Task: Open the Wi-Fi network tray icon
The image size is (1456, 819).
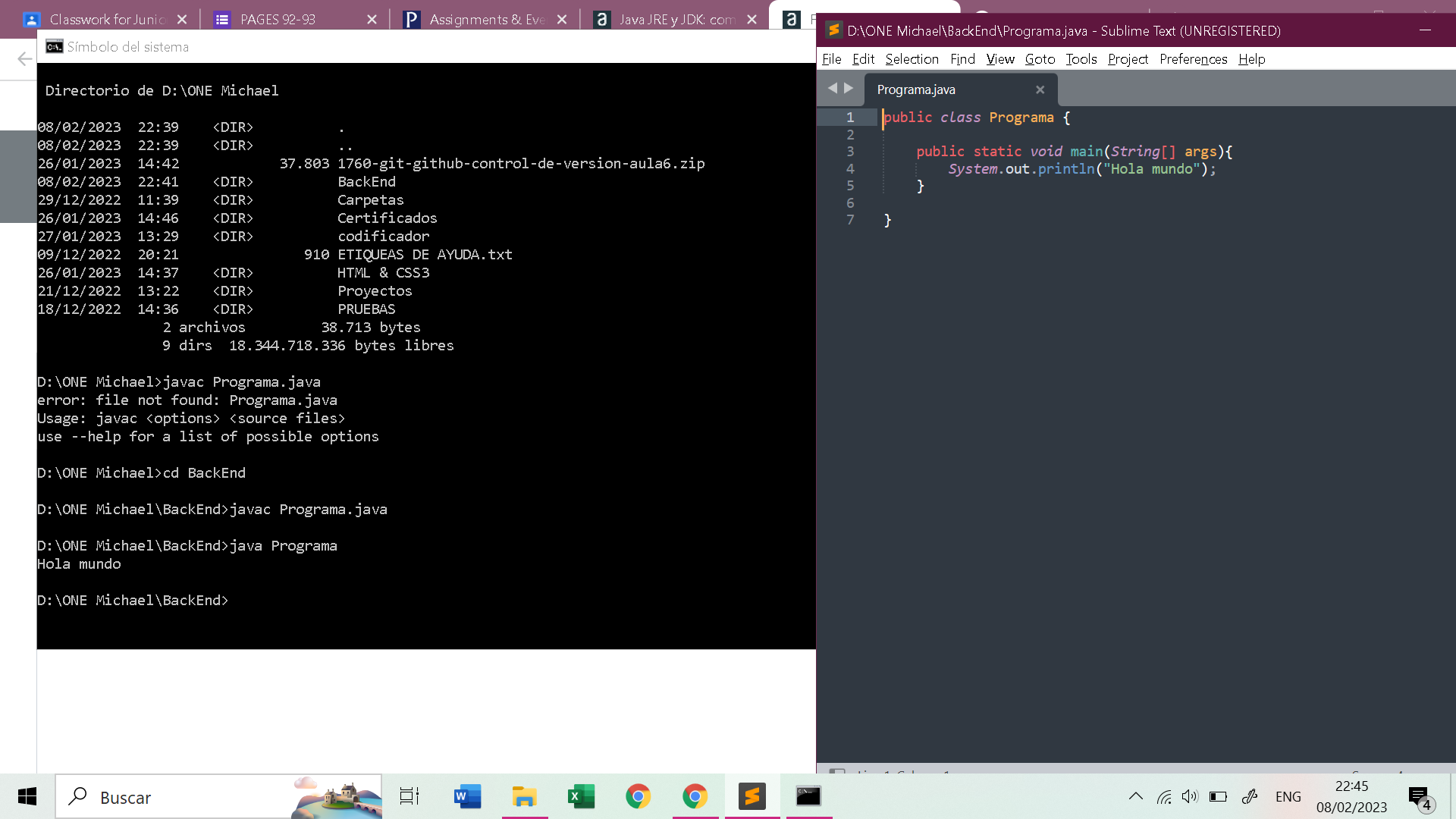Action: 1163,796
